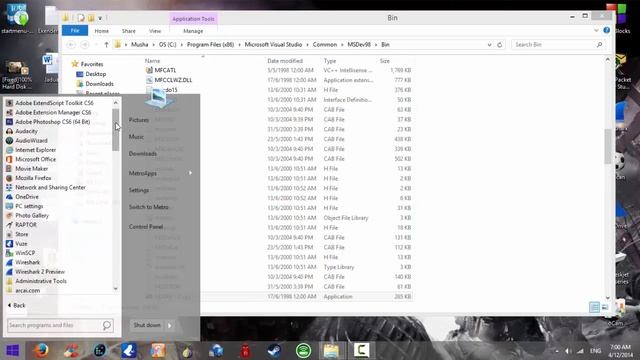This screenshot has width=640, height=360.
Task: Sort files by Size column
Action: coord(384,61)
